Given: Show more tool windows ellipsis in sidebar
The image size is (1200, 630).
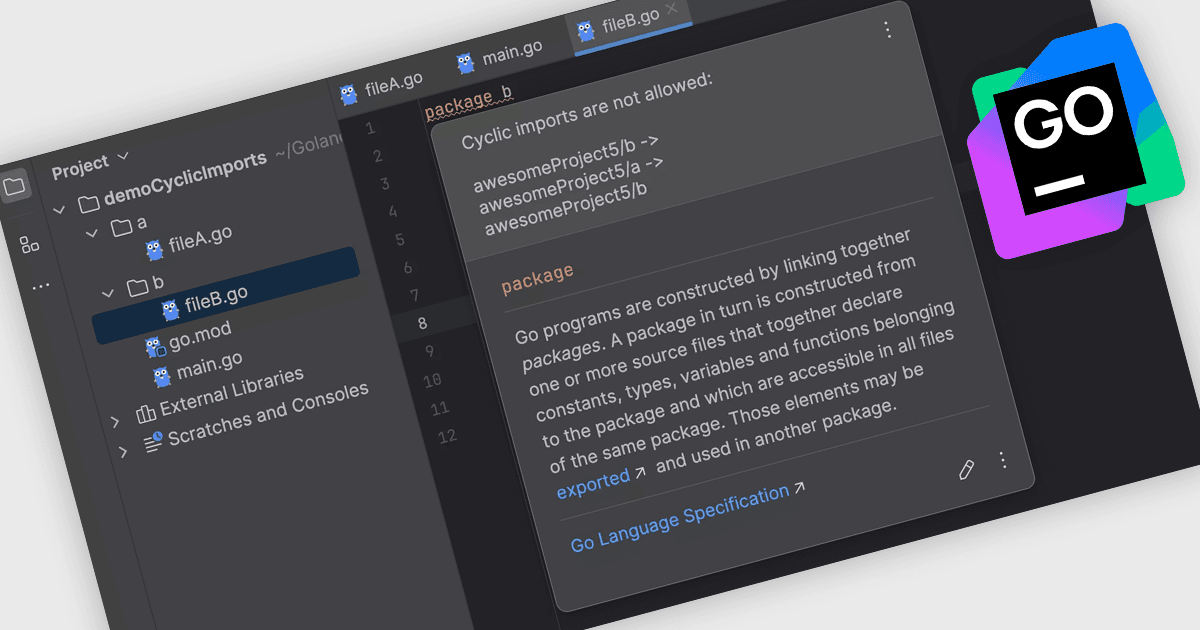Looking at the screenshot, I should click(40, 286).
